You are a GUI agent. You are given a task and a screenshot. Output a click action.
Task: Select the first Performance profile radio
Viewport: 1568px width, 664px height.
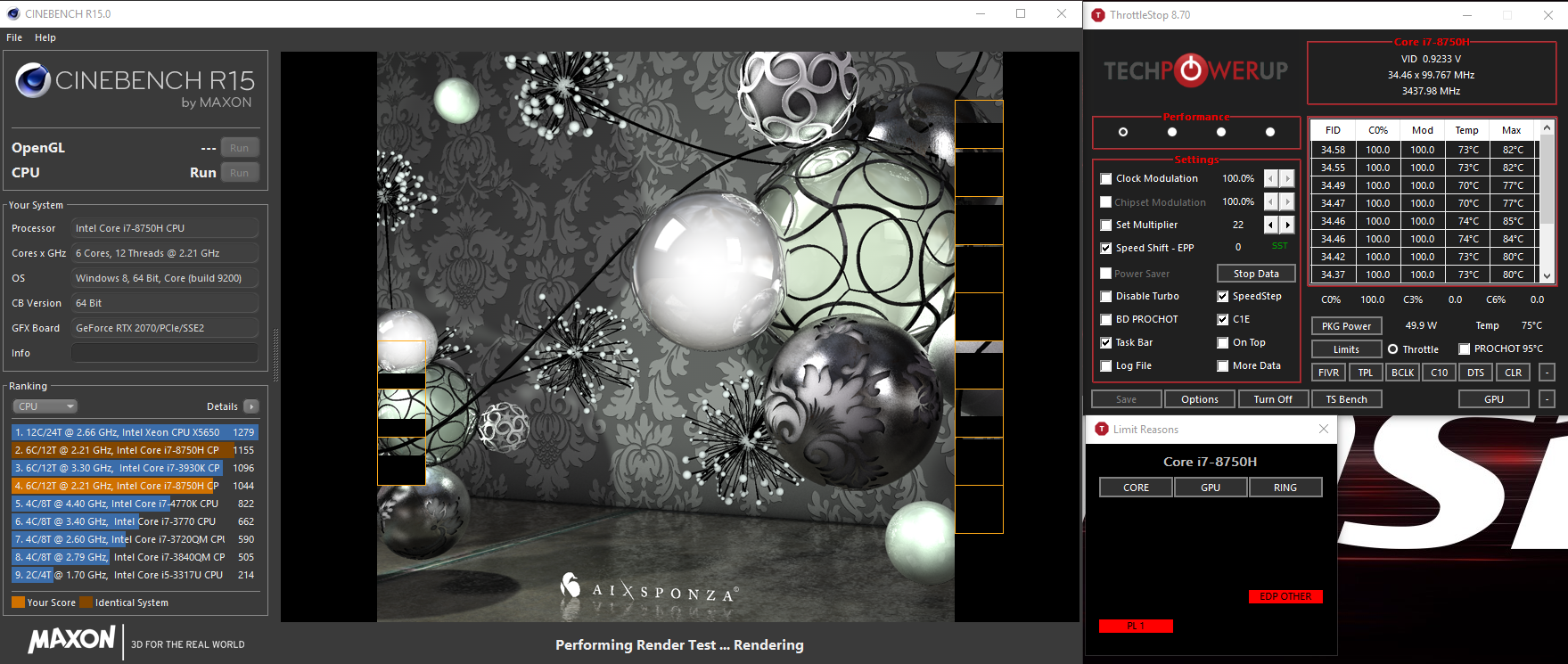tap(1123, 132)
